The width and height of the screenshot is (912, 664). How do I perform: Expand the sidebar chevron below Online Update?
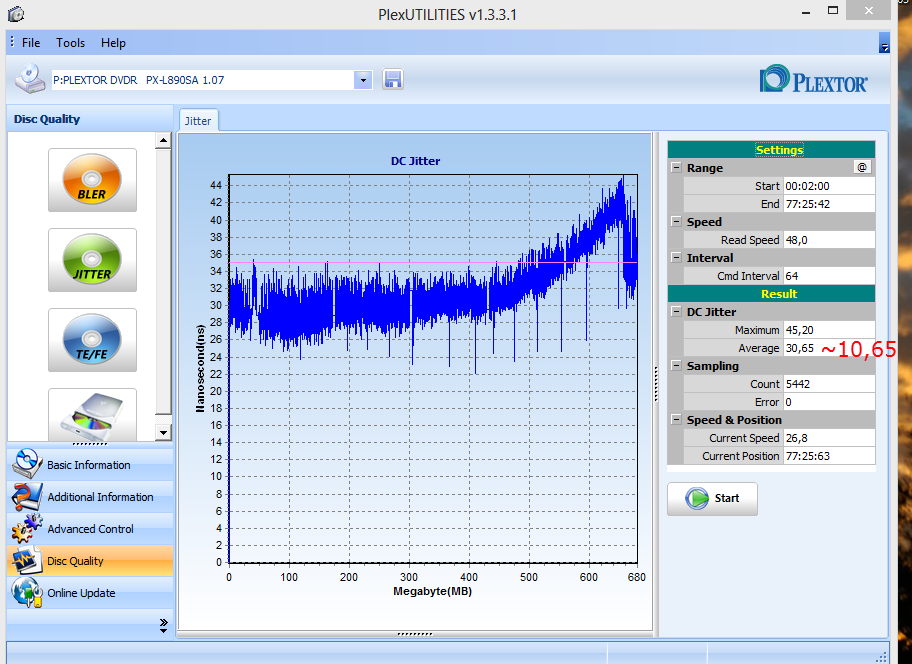[x=163, y=626]
